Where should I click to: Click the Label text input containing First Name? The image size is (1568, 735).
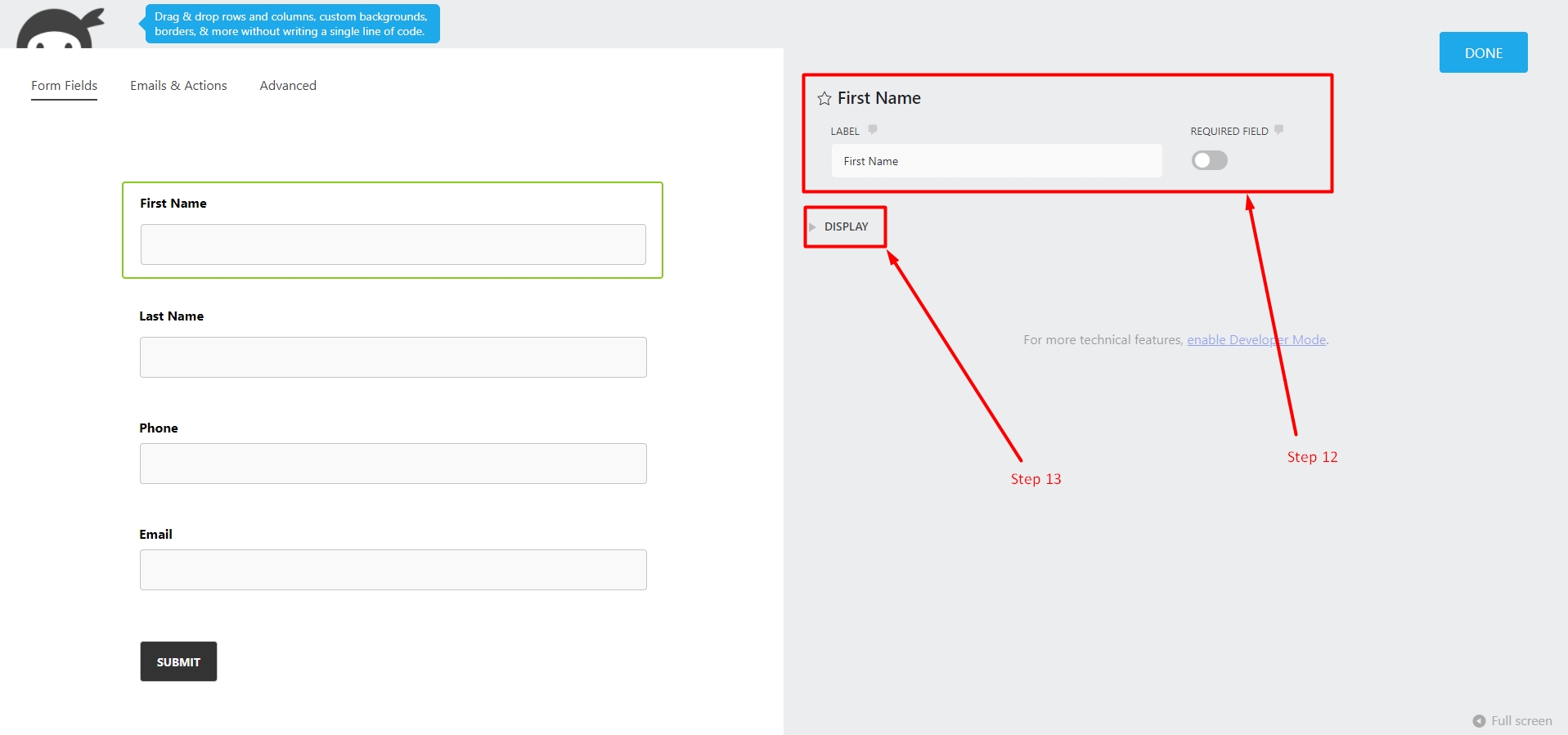point(997,161)
